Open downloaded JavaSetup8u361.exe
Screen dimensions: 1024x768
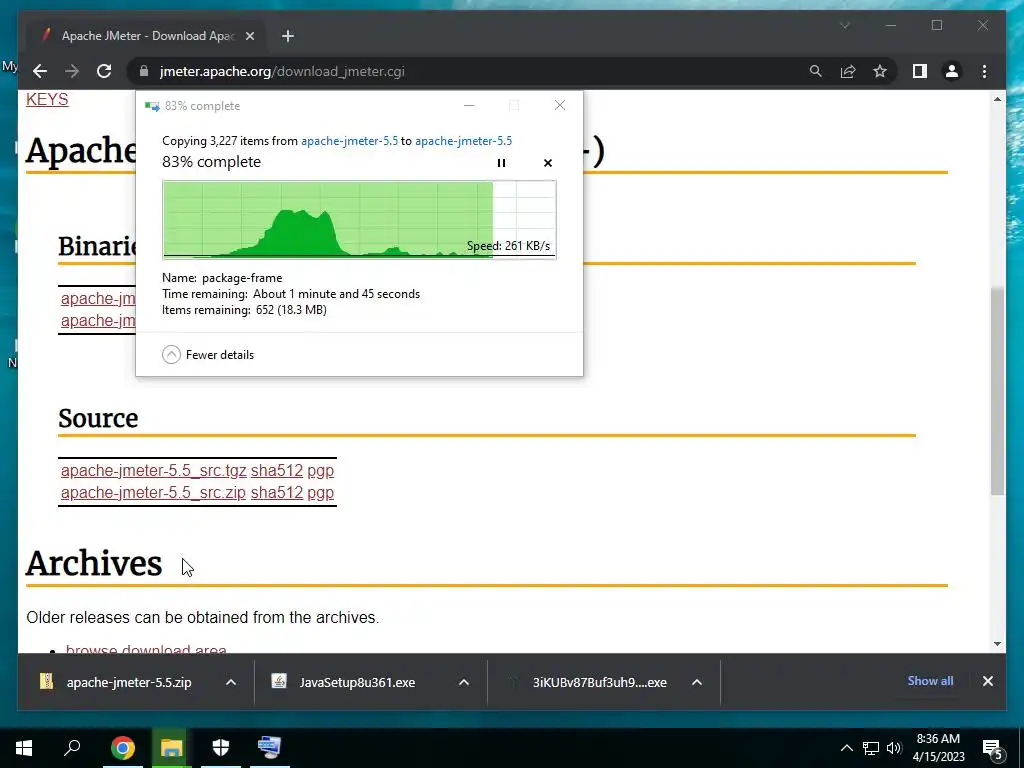[x=346, y=682]
